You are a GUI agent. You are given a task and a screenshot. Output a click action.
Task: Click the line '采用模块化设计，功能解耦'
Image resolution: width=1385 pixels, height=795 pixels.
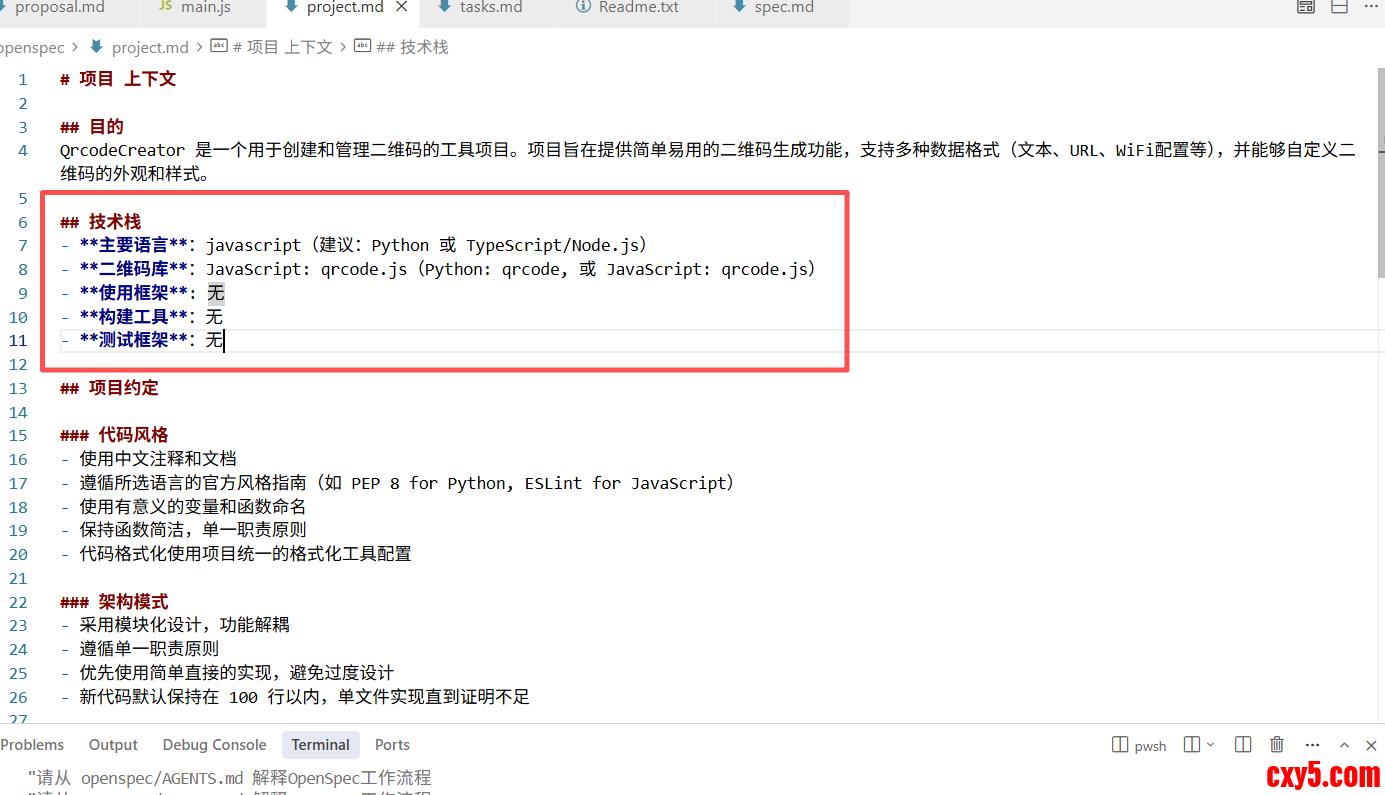point(175,625)
